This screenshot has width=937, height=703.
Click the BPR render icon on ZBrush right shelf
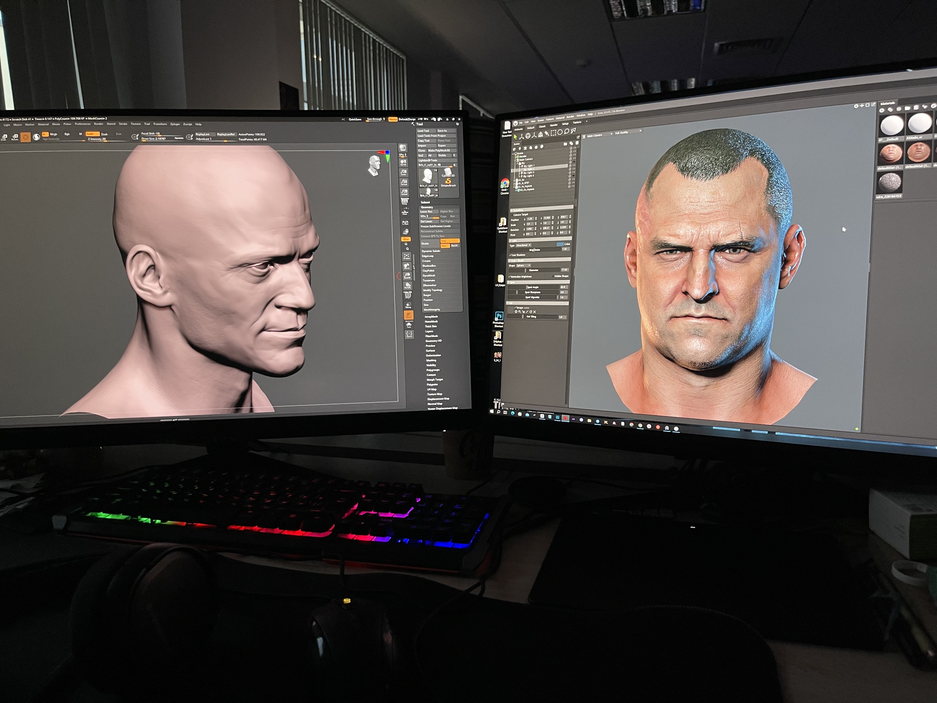click(x=403, y=148)
